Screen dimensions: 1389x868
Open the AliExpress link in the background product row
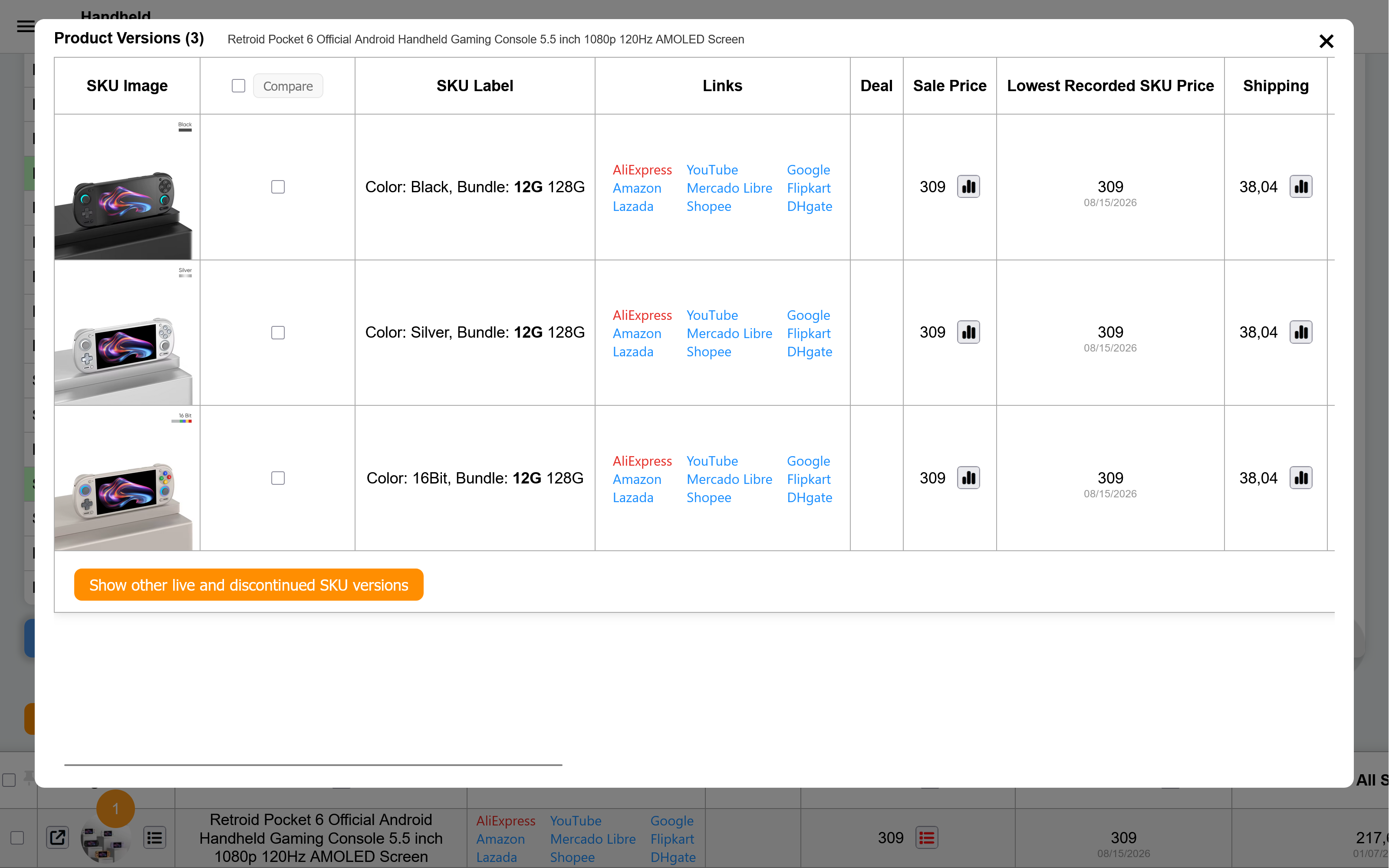point(505,821)
